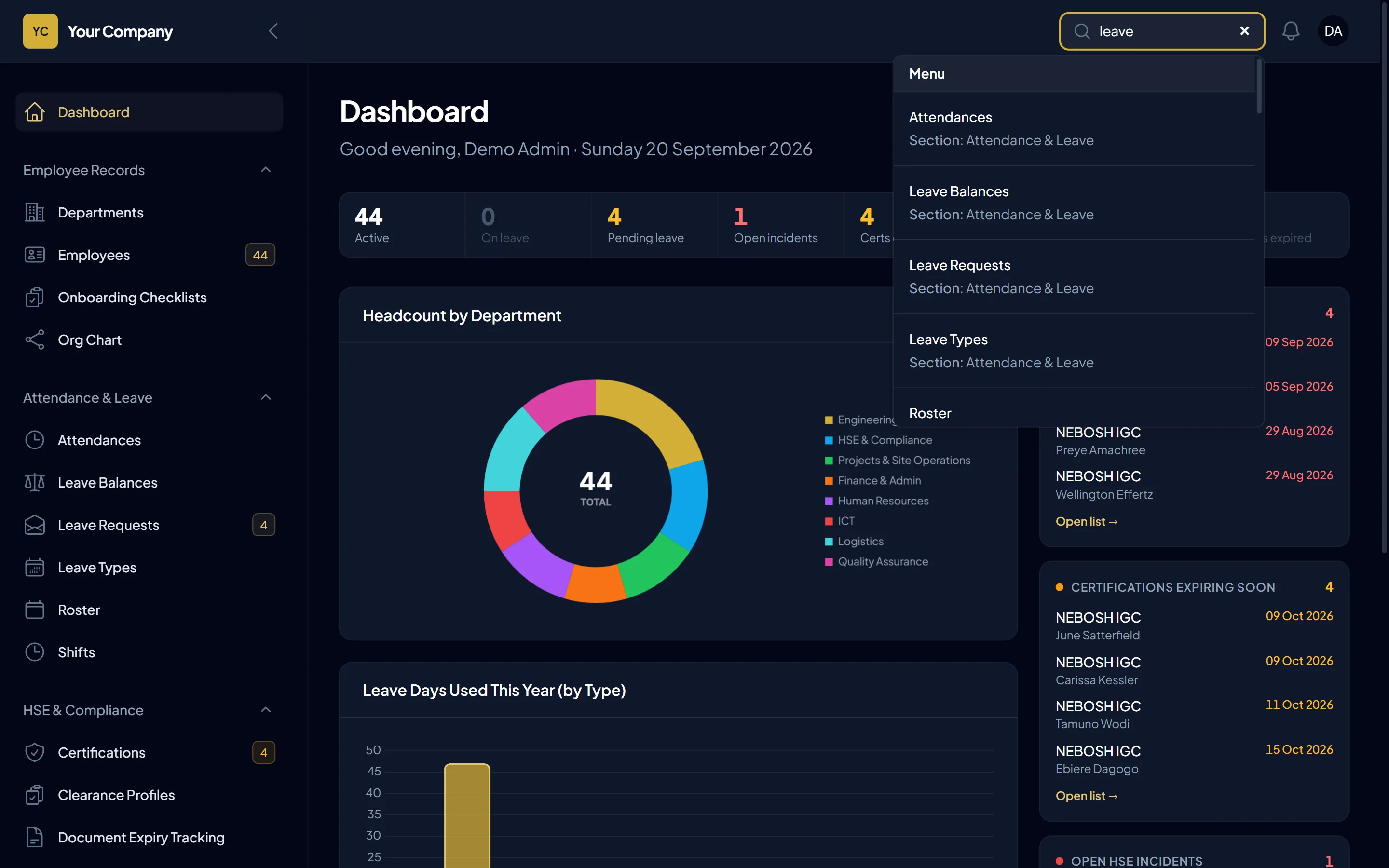Click the Finance & Admin orange swatch
Image resolution: width=1389 pixels, height=868 pixels.
pos(829,481)
